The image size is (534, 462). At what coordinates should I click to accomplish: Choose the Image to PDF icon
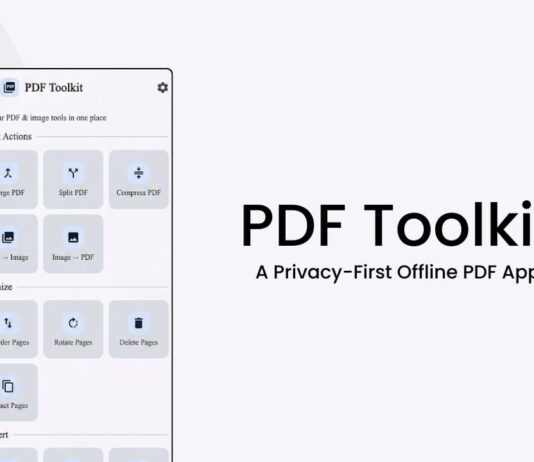pyautogui.click(x=73, y=237)
